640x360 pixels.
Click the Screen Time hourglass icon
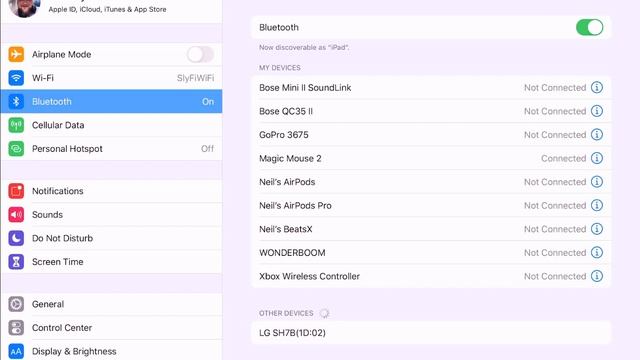pyautogui.click(x=16, y=262)
